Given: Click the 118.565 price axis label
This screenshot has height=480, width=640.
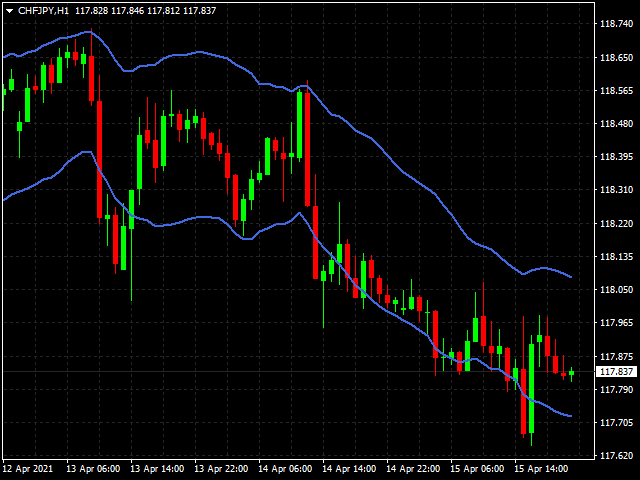Looking at the screenshot, I should coord(616,91).
